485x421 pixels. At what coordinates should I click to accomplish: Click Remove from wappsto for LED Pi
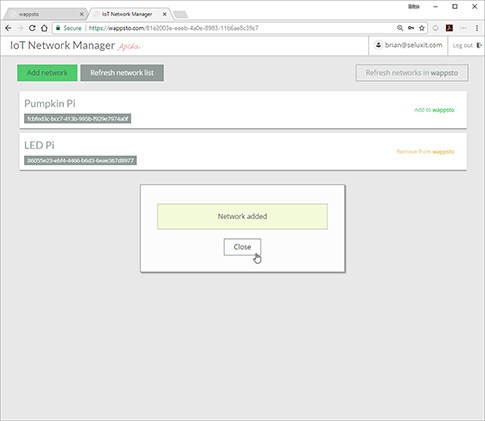pyautogui.click(x=425, y=152)
